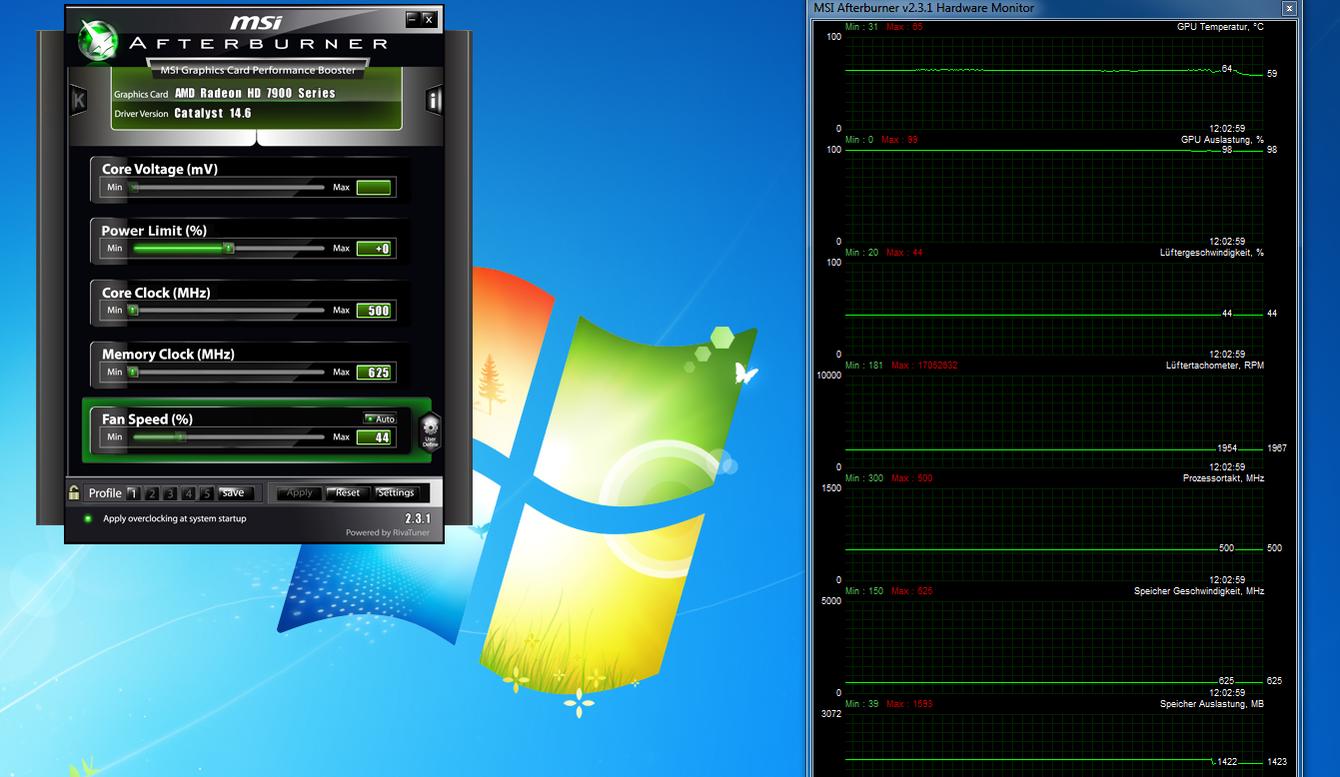Select profile slot 3
The width and height of the screenshot is (1340, 777).
170,493
